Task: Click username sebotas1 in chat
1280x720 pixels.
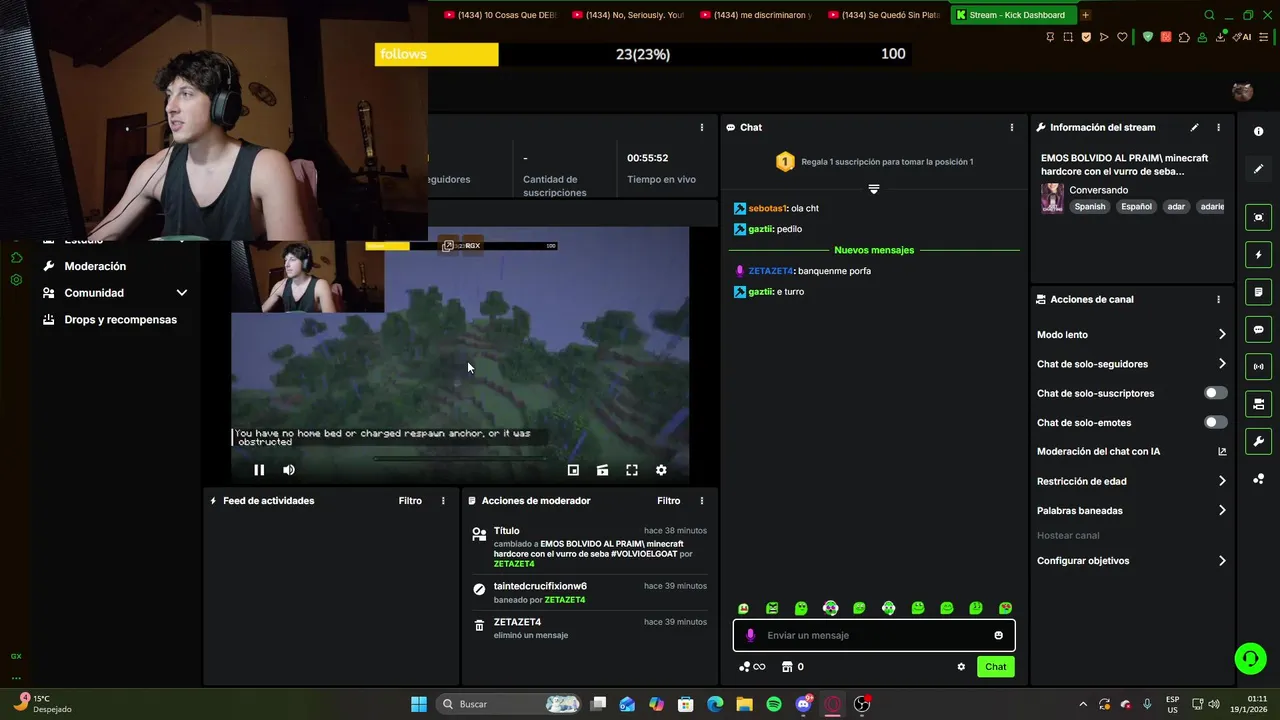Action: (x=768, y=209)
